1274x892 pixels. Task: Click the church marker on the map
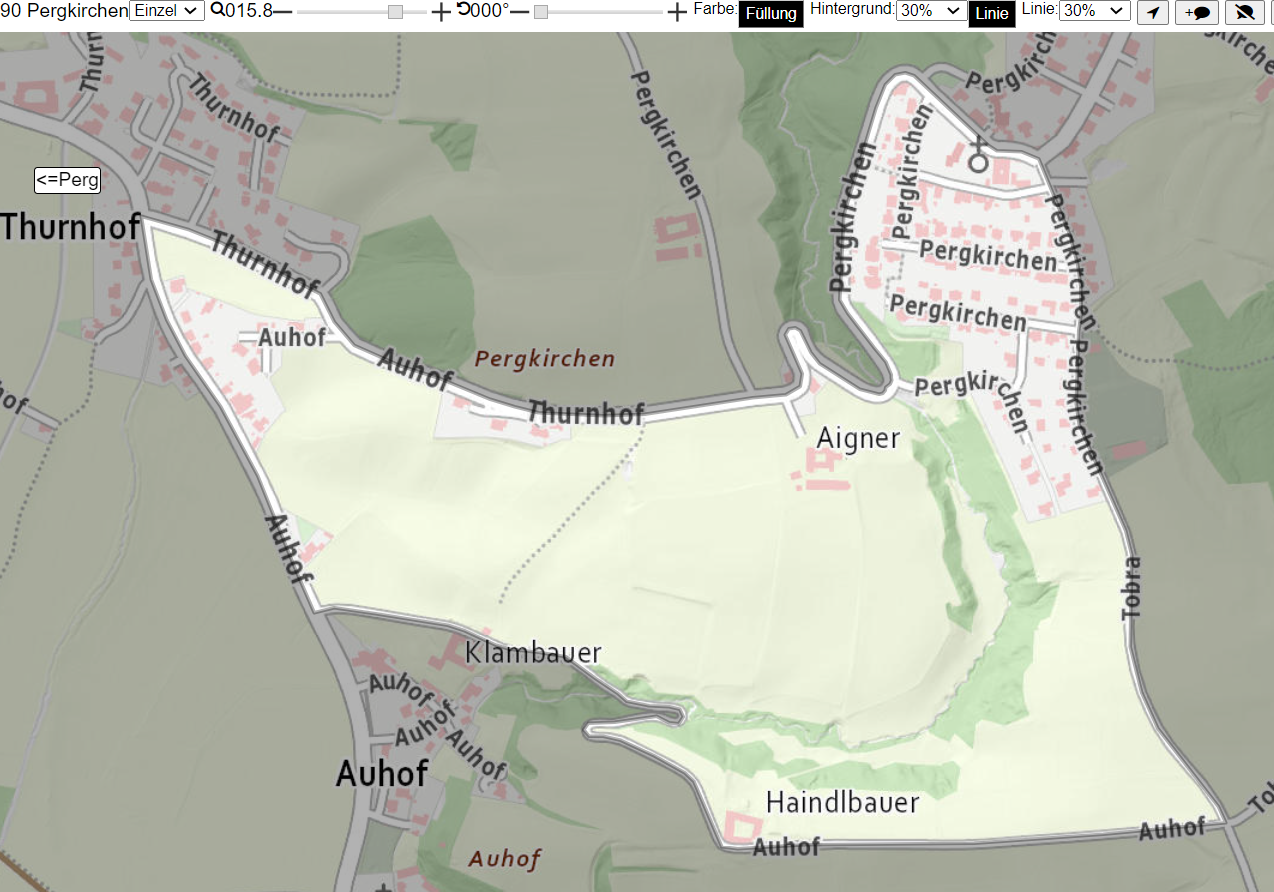(x=978, y=155)
